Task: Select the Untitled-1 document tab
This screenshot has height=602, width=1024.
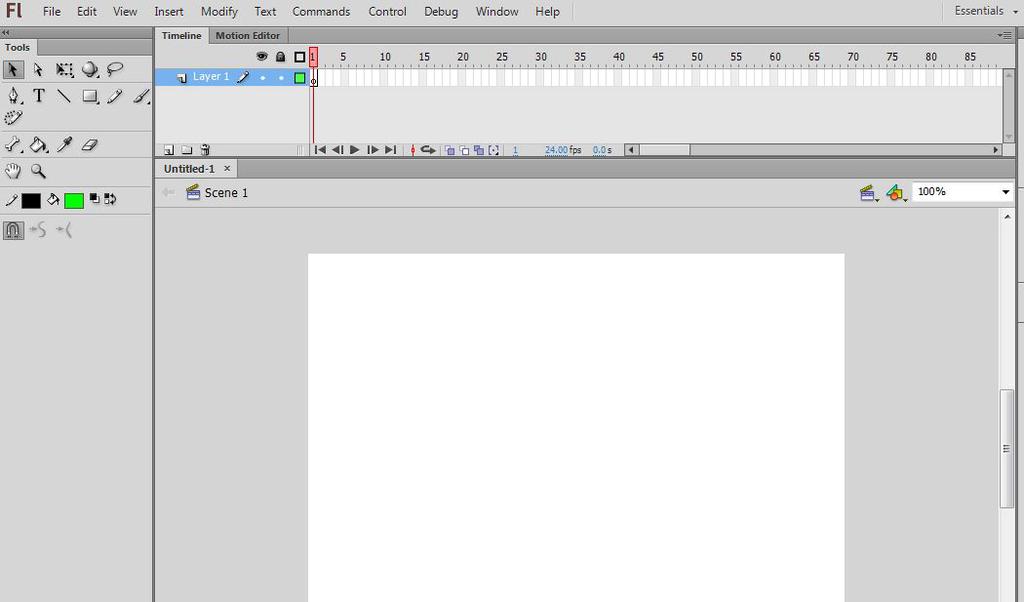Action: (189, 168)
